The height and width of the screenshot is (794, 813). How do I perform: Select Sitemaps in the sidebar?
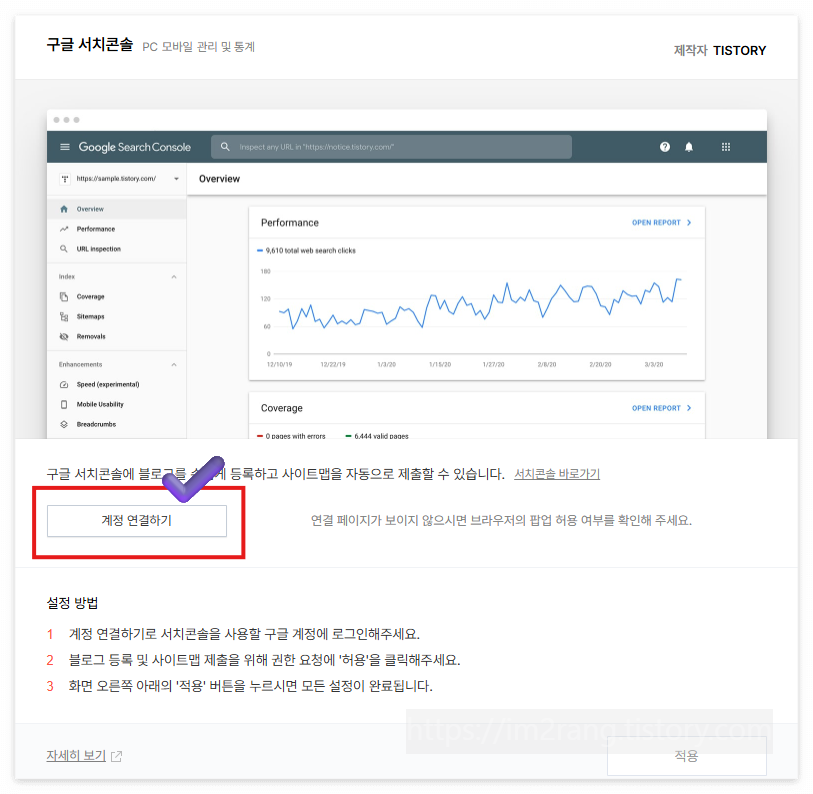pyautogui.click(x=117, y=316)
